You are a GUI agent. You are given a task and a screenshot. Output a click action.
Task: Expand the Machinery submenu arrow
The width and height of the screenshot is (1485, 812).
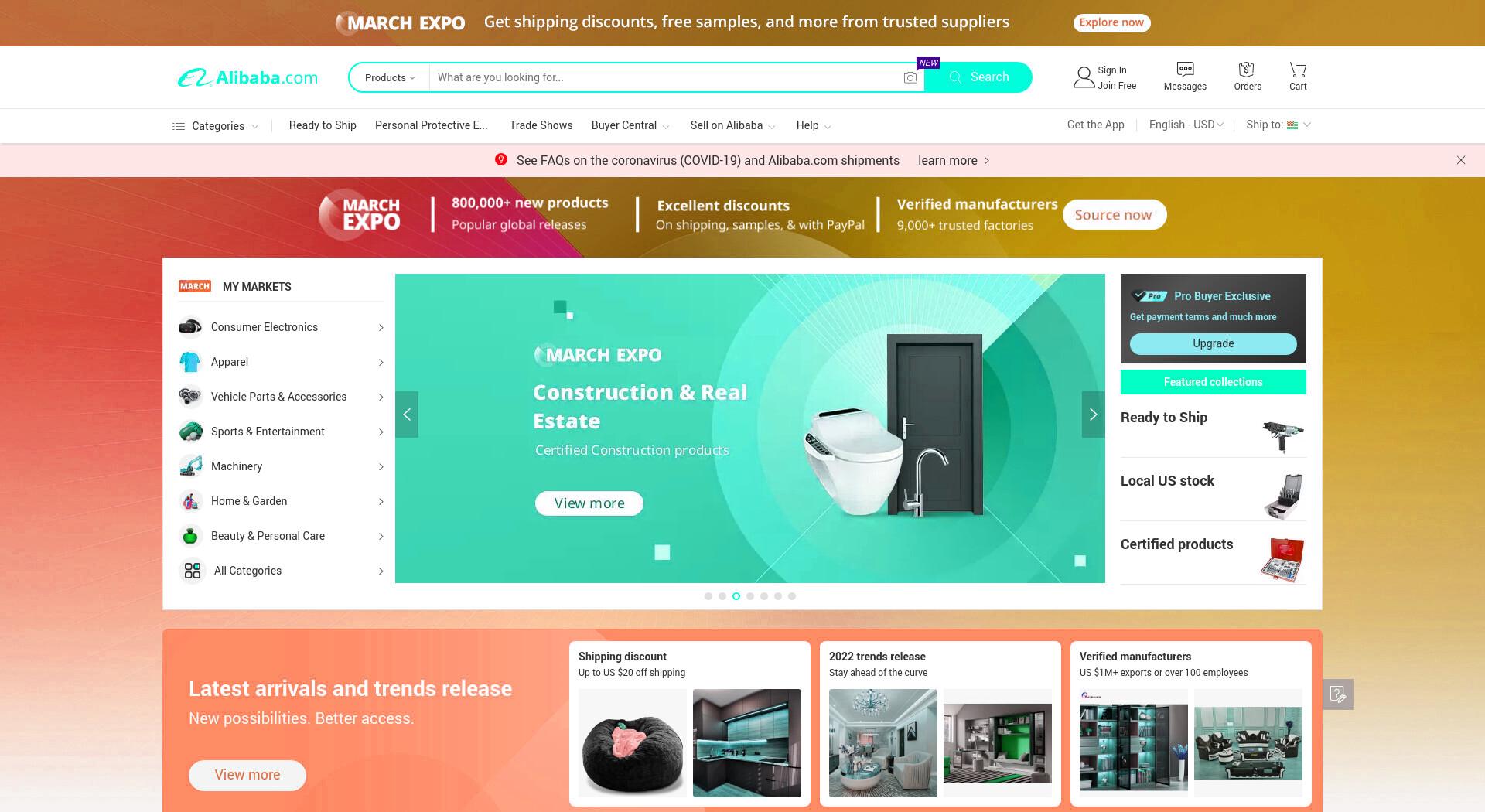pyautogui.click(x=381, y=467)
